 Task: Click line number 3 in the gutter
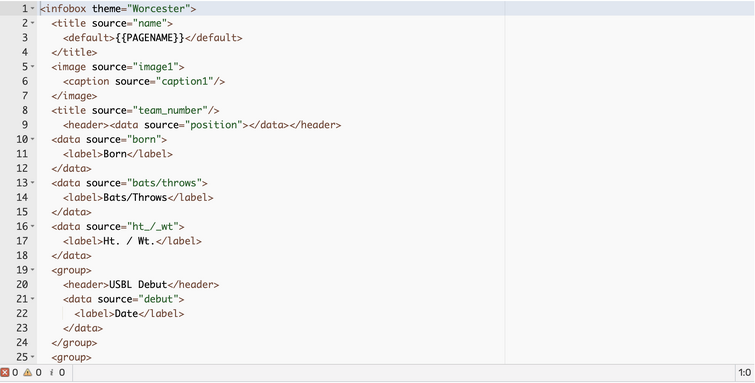(x=25, y=38)
